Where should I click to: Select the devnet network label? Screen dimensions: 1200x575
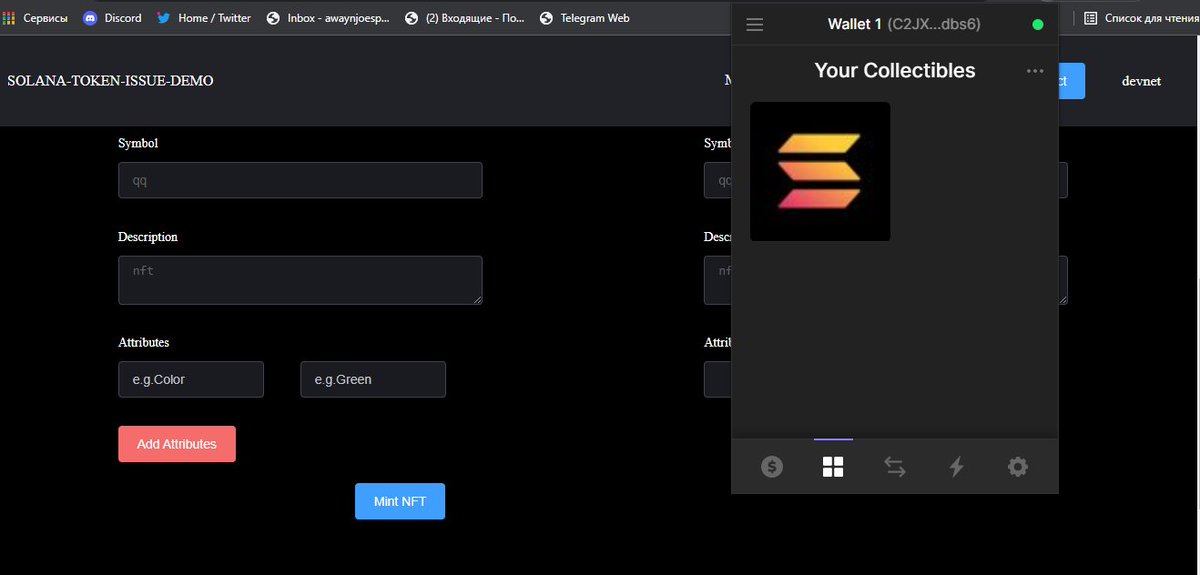pos(1141,81)
